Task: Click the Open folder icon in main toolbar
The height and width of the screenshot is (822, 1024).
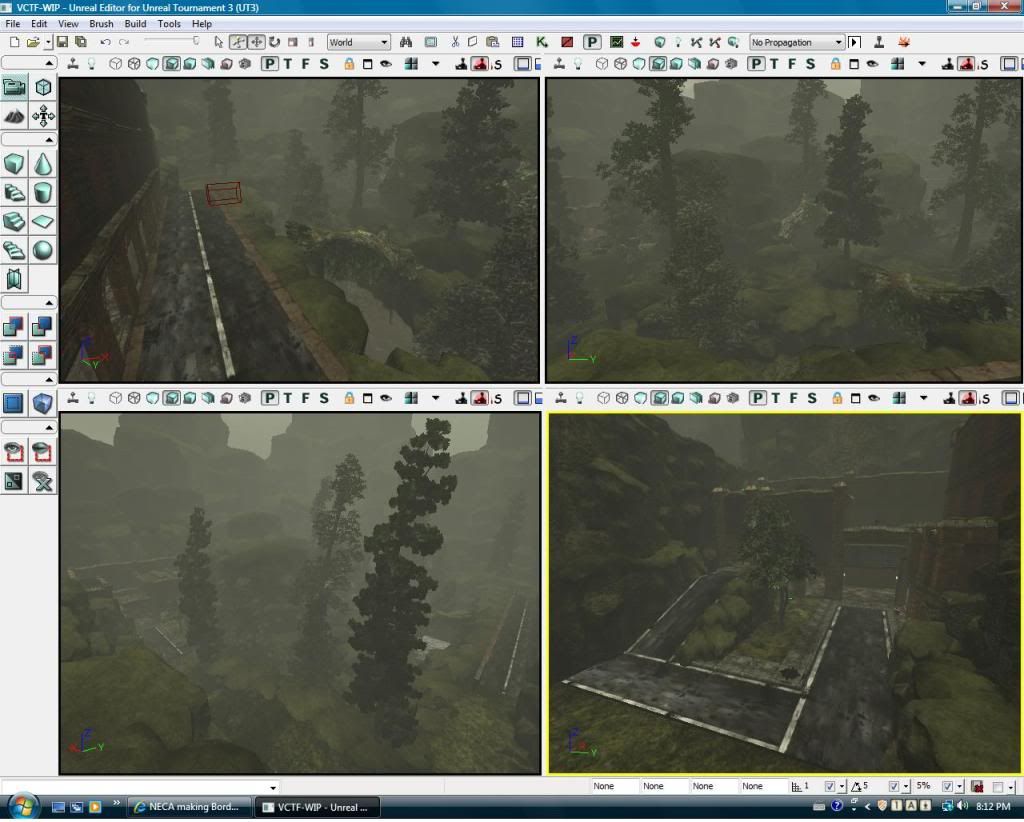Action: click(x=33, y=42)
